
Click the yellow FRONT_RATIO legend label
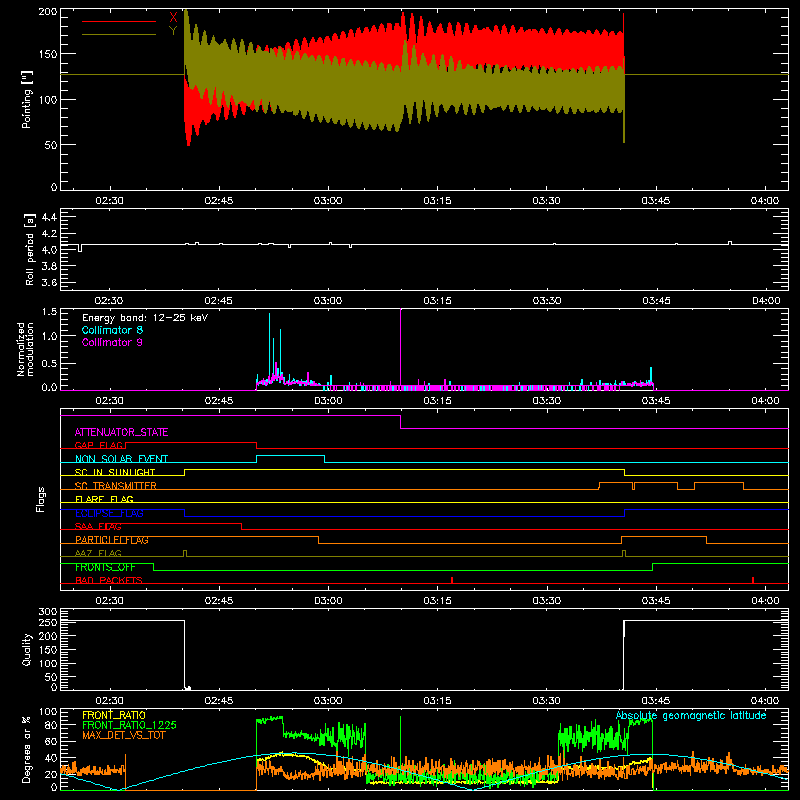(x=114, y=715)
